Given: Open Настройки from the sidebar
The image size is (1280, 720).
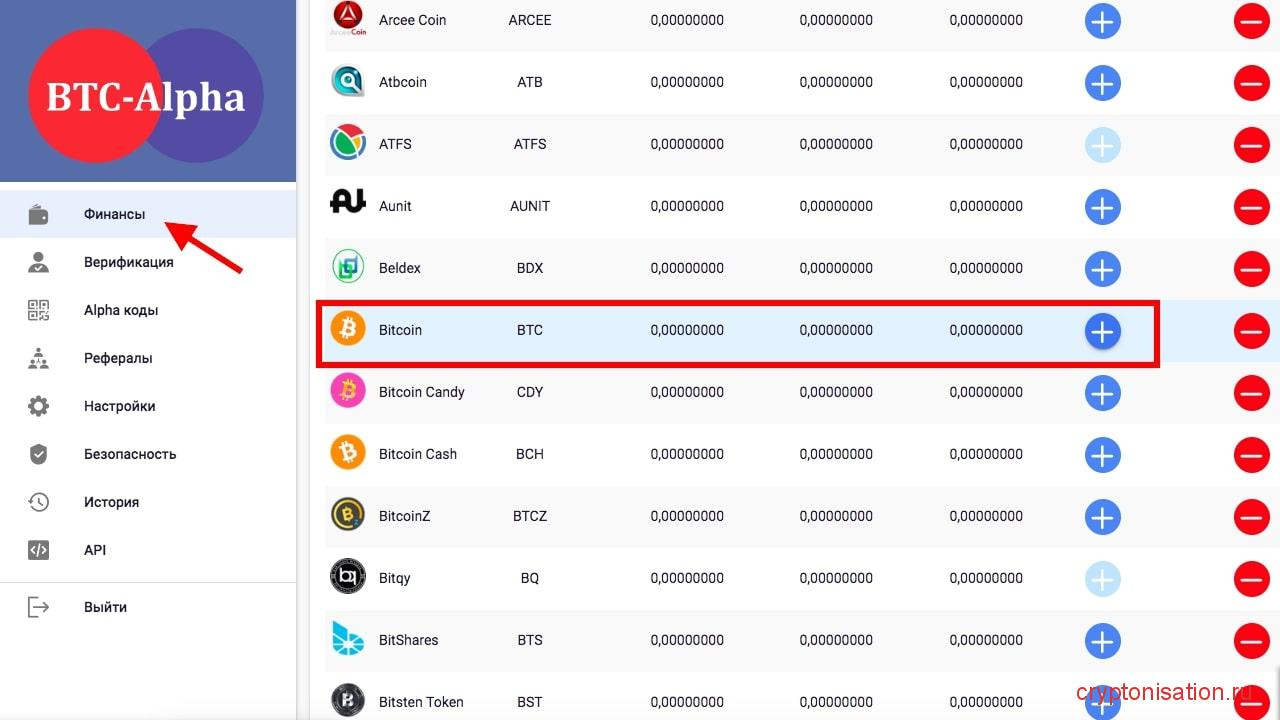Looking at the screenshot, I should (x=119, y=406).
